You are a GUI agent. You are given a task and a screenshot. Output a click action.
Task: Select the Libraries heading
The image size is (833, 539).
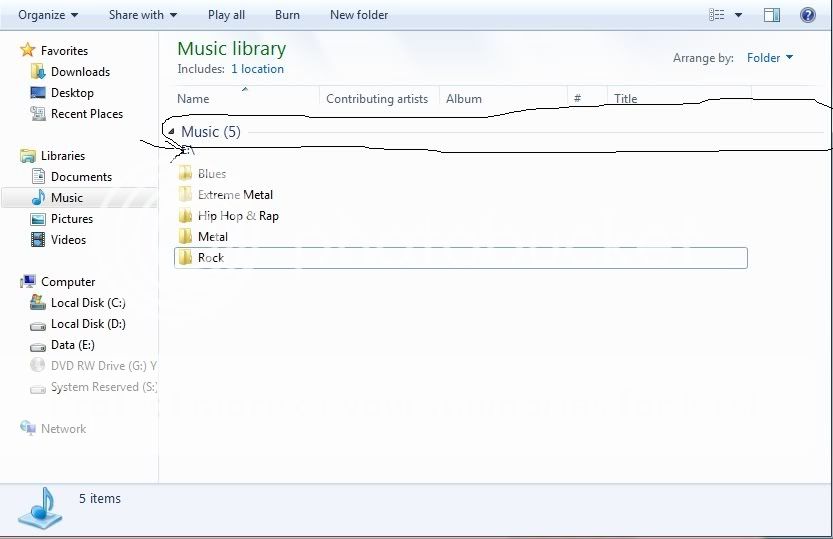click(x=63, y=156)
